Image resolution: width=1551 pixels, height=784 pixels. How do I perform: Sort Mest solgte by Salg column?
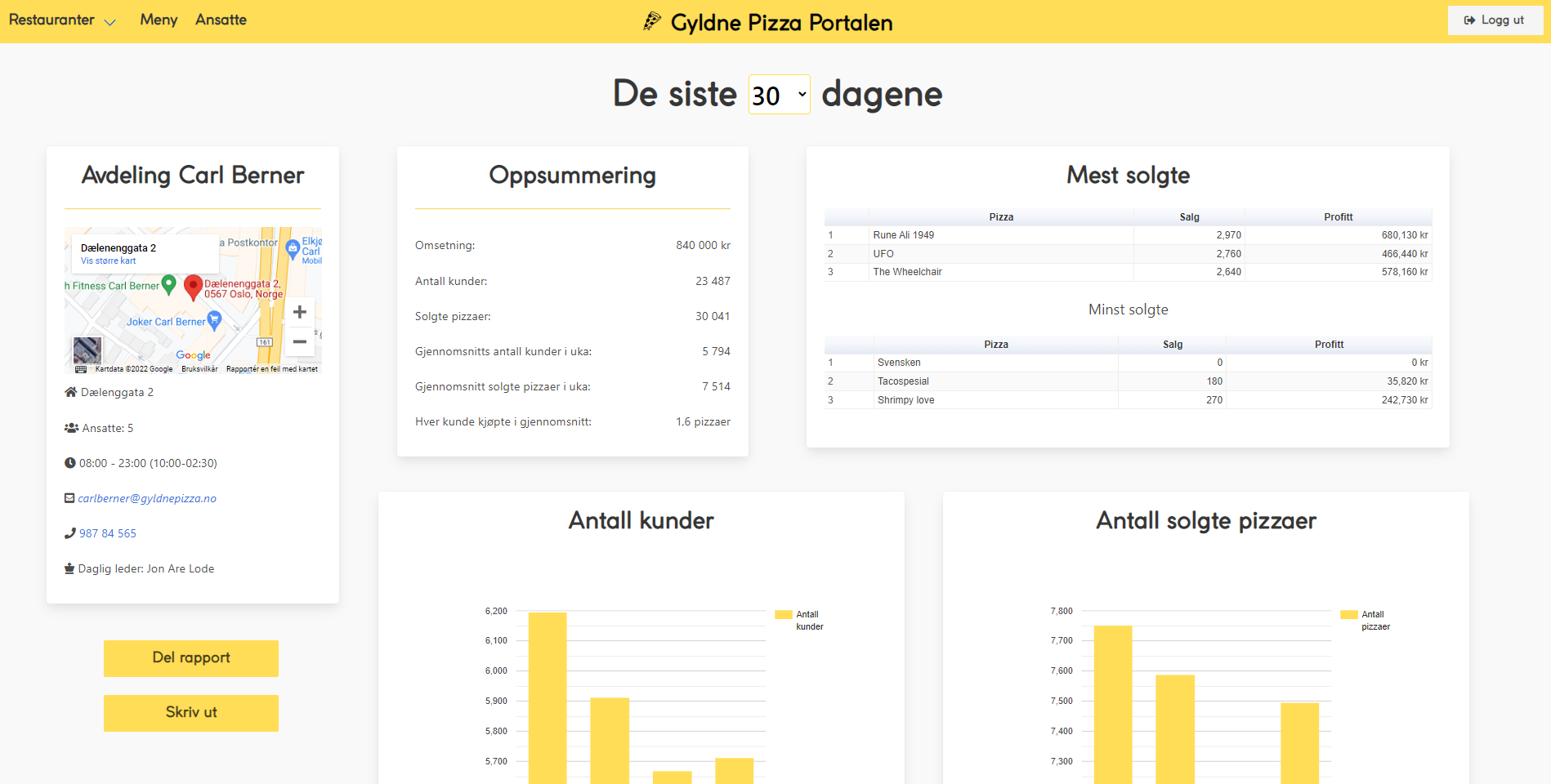1189,217
